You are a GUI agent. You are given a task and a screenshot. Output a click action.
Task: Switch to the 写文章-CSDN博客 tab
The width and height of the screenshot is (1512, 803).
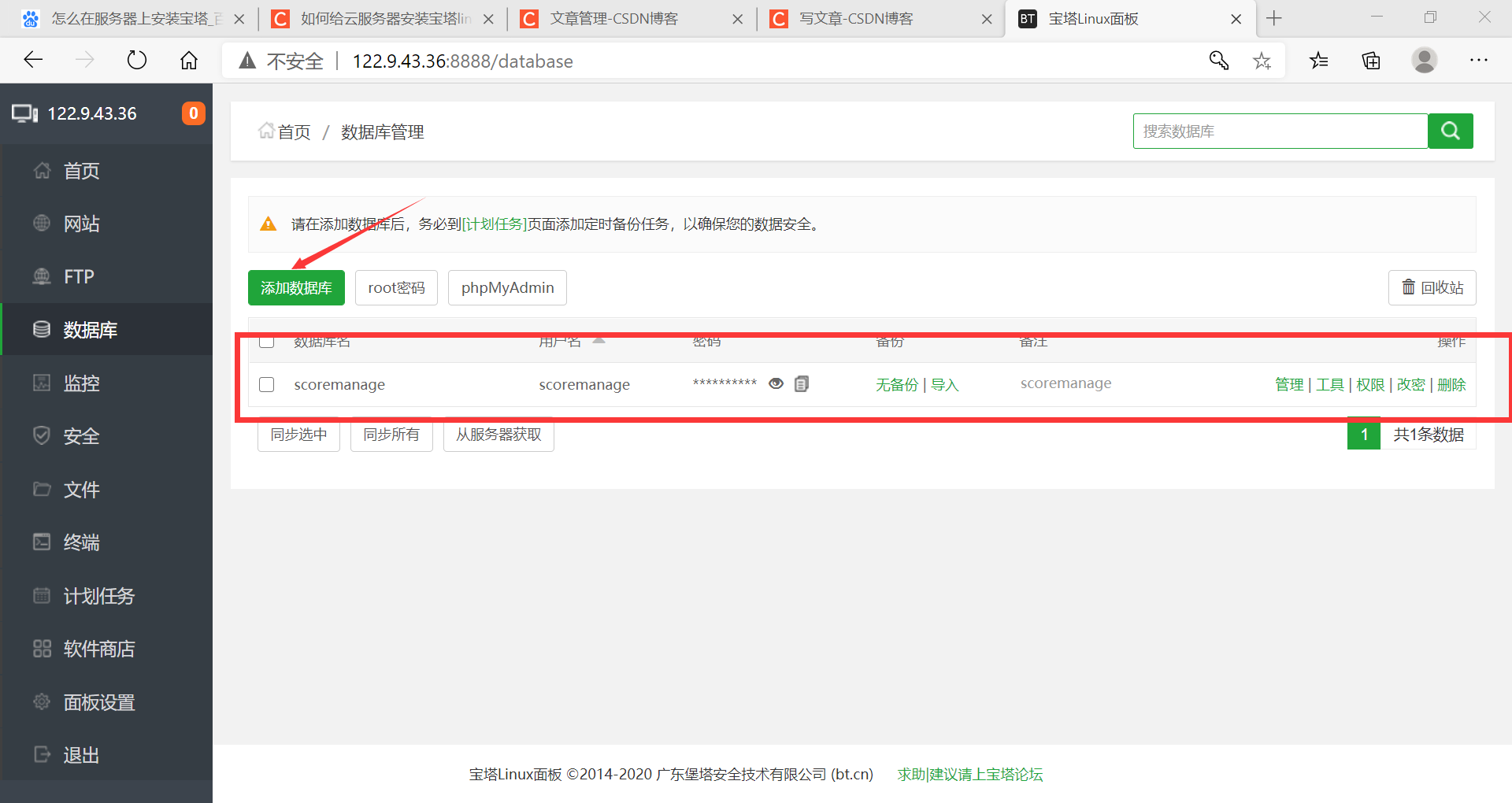point(858,18)
